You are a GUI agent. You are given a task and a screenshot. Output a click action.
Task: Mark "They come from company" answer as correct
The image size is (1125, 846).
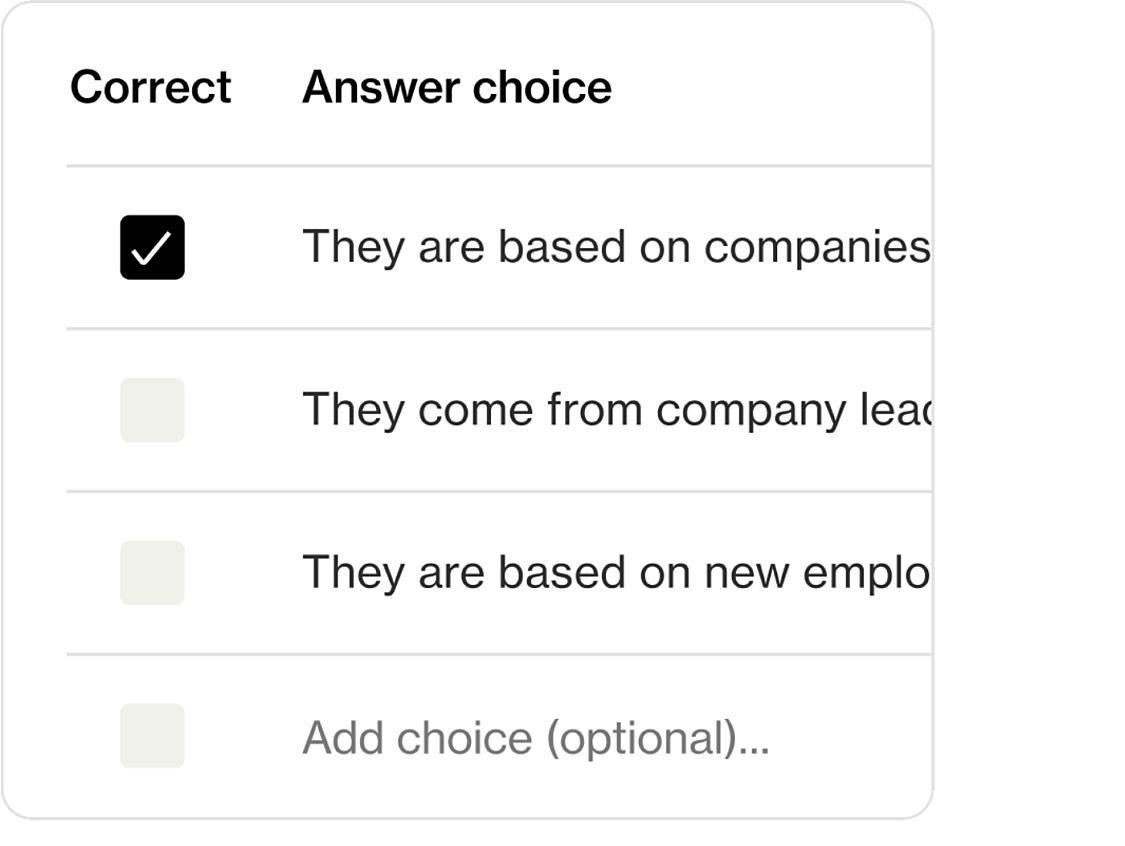[152, 410]
